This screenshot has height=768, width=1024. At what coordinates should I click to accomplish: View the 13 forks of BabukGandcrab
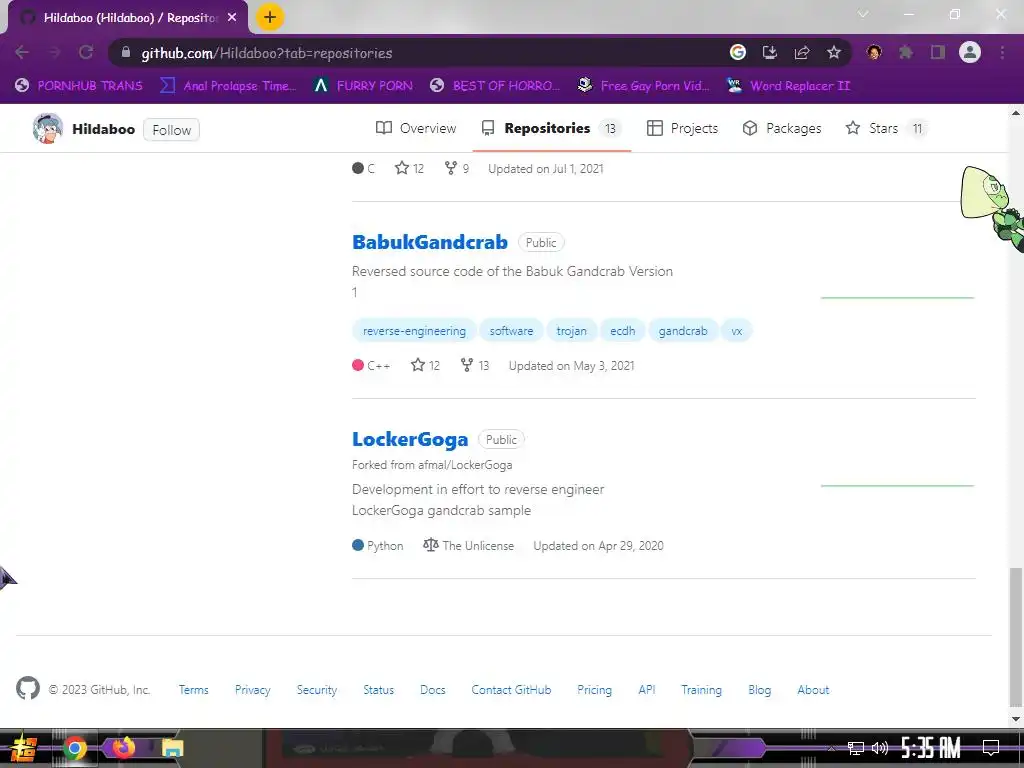tap(475, 365)
